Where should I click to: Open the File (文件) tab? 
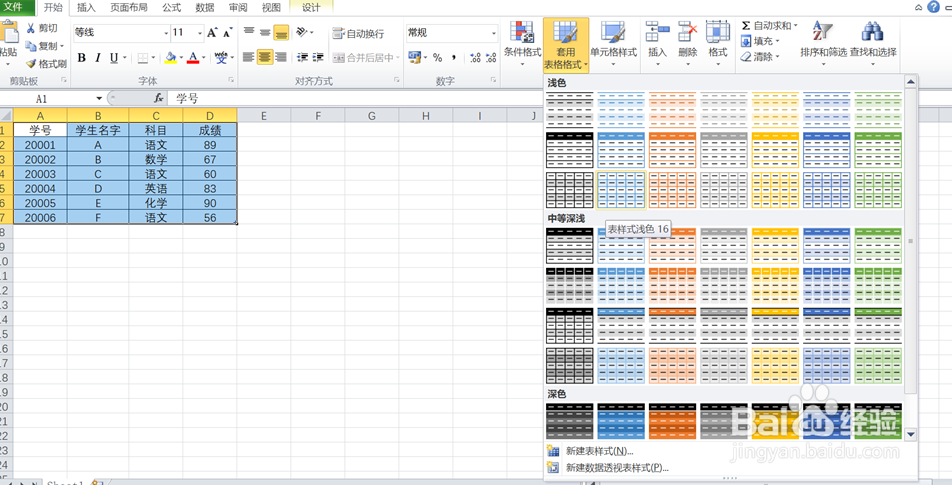(17, 7)
